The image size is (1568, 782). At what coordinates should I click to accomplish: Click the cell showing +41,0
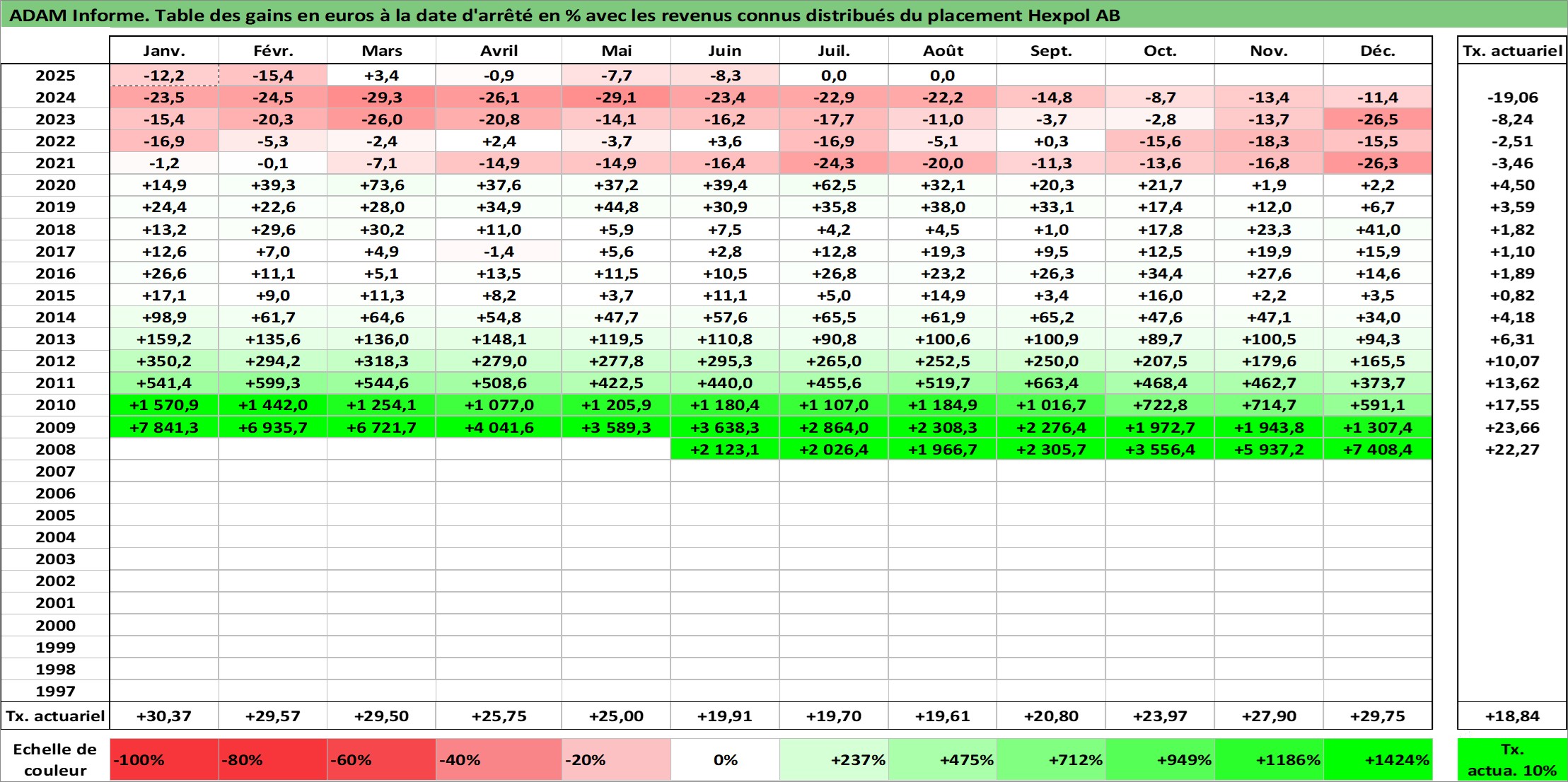[x=1378, y=229]
